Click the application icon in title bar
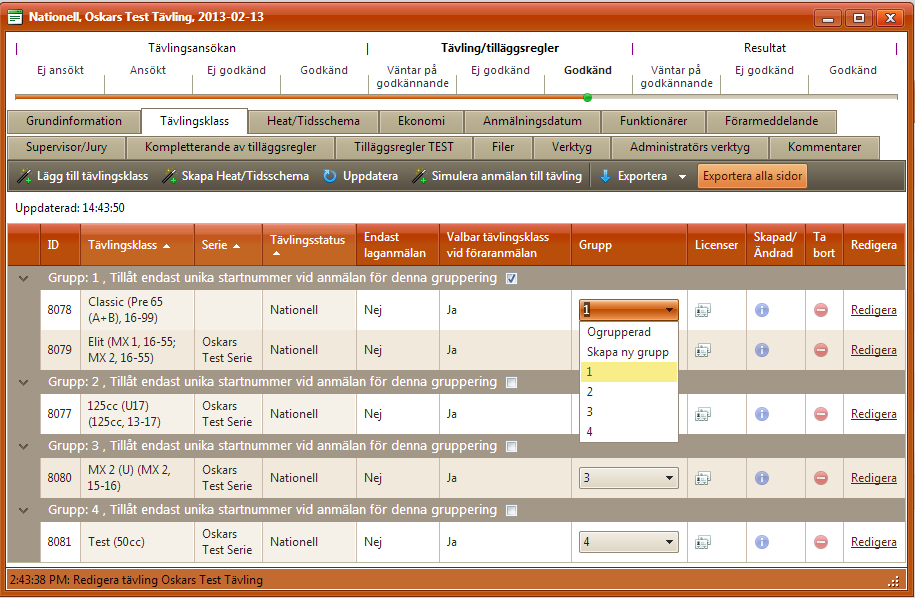The height and width of the screenshot is (598, 915). tap(15, 17)
